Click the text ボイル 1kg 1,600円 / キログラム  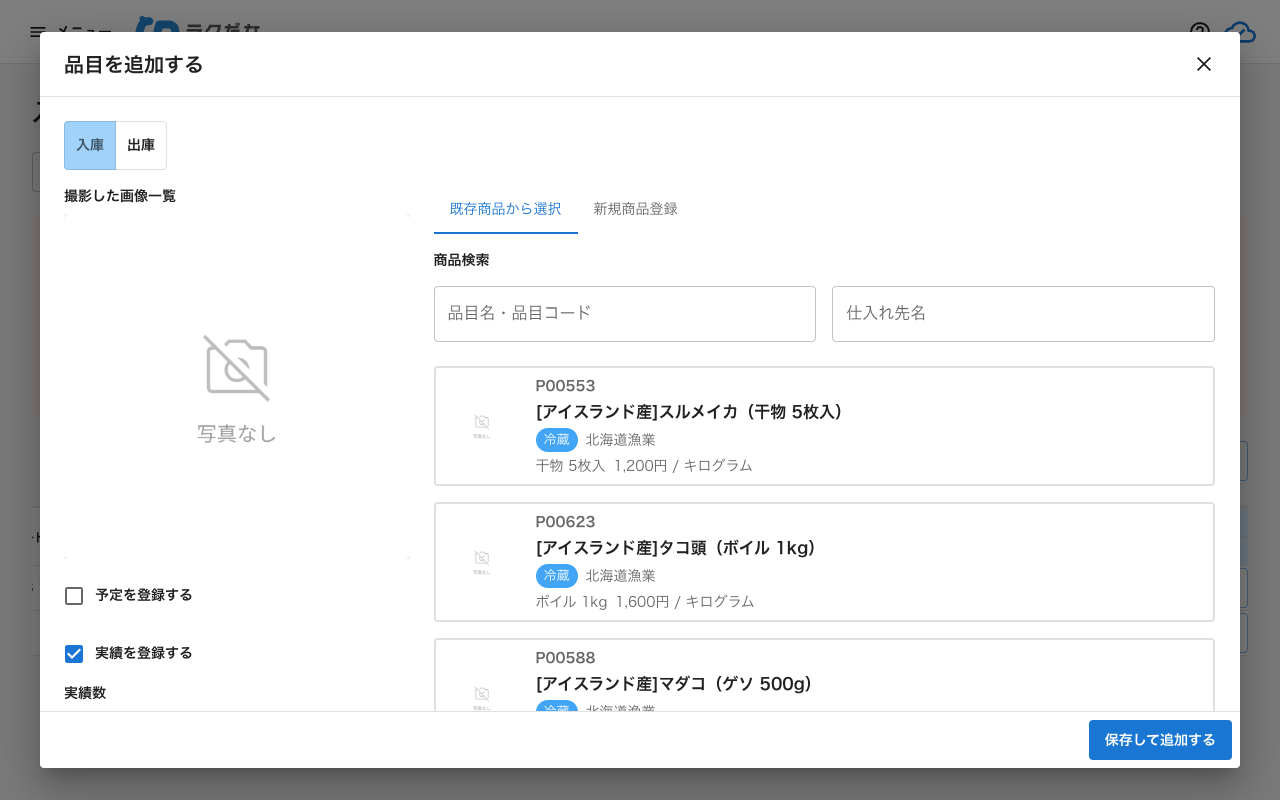tap(645, 602)
